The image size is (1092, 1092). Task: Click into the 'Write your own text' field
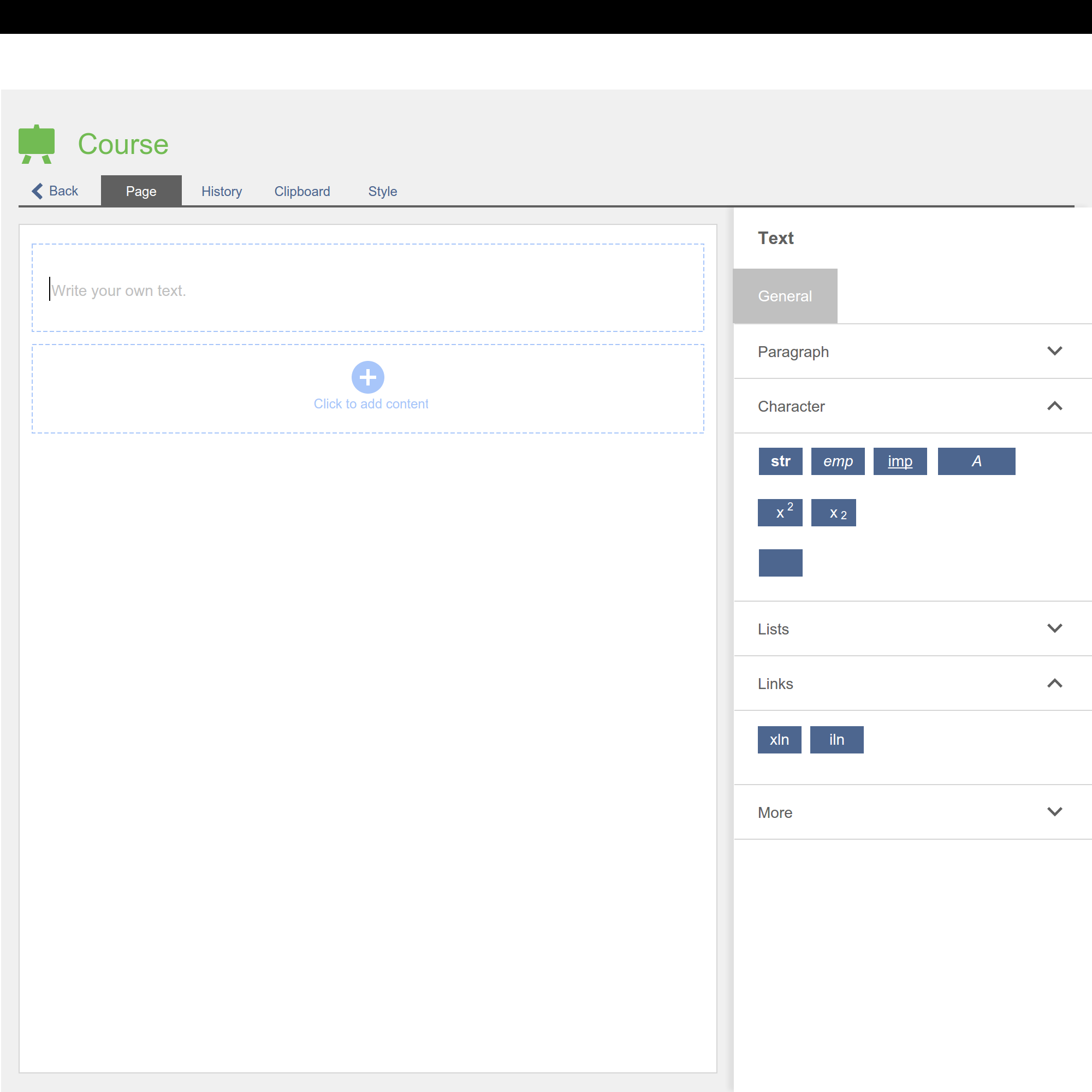point(367,290)
